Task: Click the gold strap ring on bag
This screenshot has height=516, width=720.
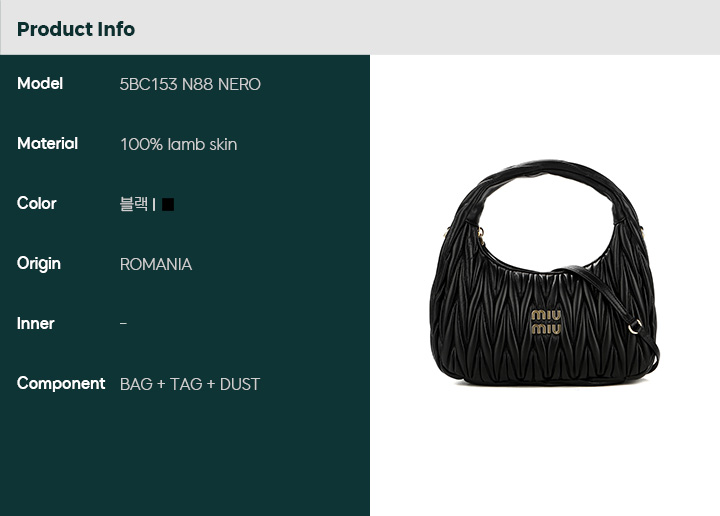Action: pyautogui.click(x=635, y=326)
